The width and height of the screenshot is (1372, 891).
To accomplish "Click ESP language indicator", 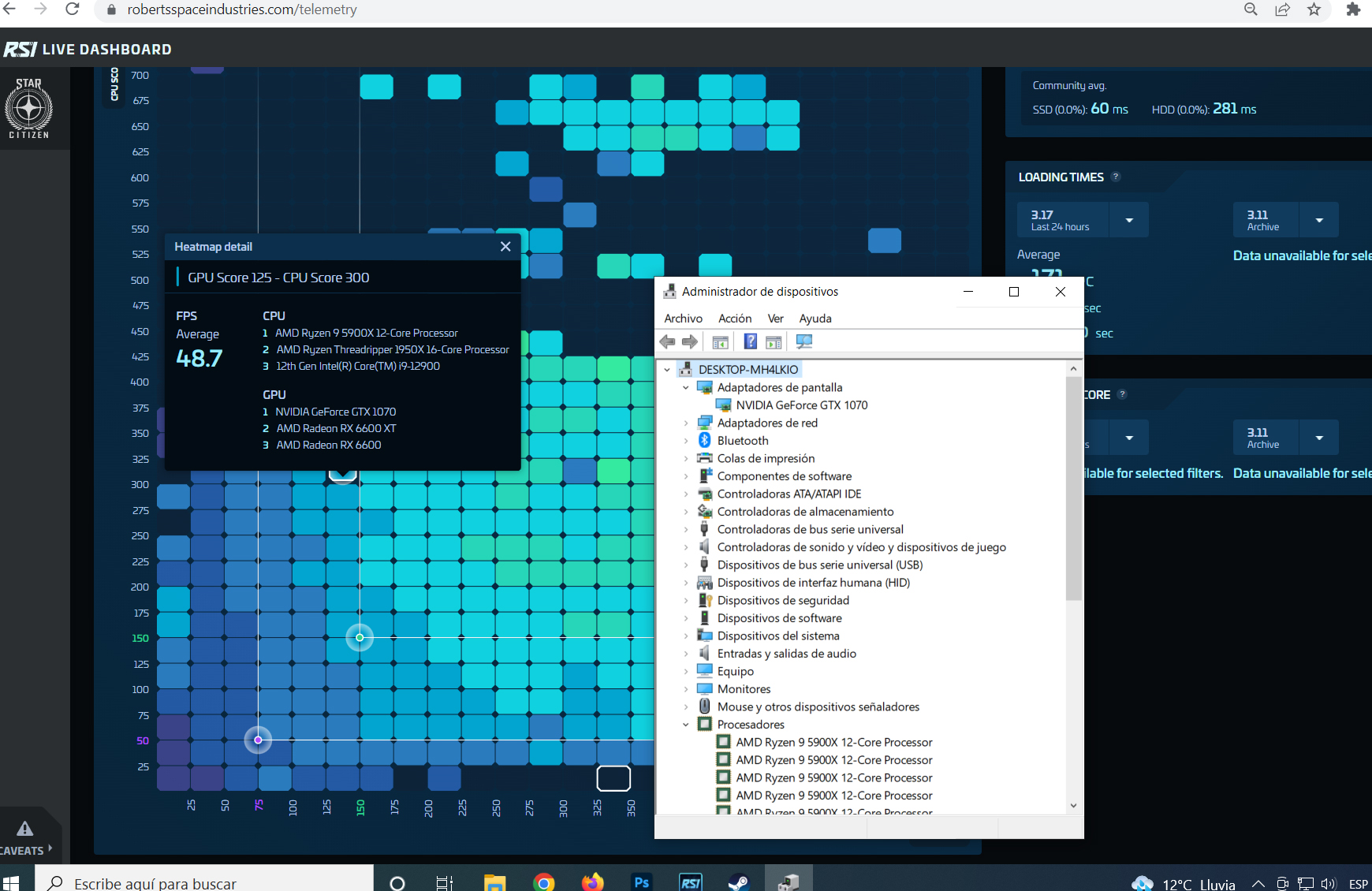I will (1358, 883).
